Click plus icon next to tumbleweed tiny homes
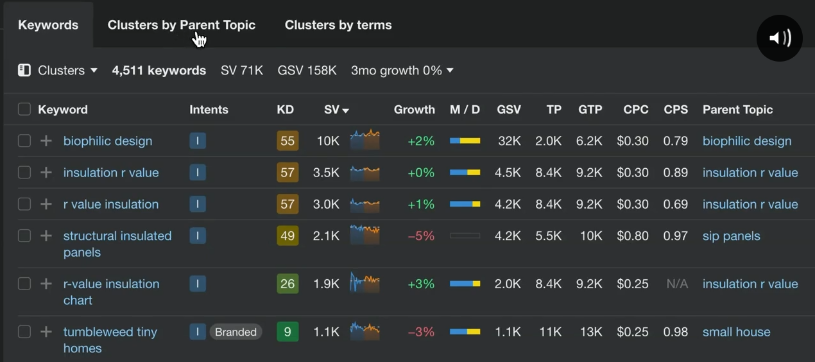The image size is (815, 362). click(x=46, y=332)
